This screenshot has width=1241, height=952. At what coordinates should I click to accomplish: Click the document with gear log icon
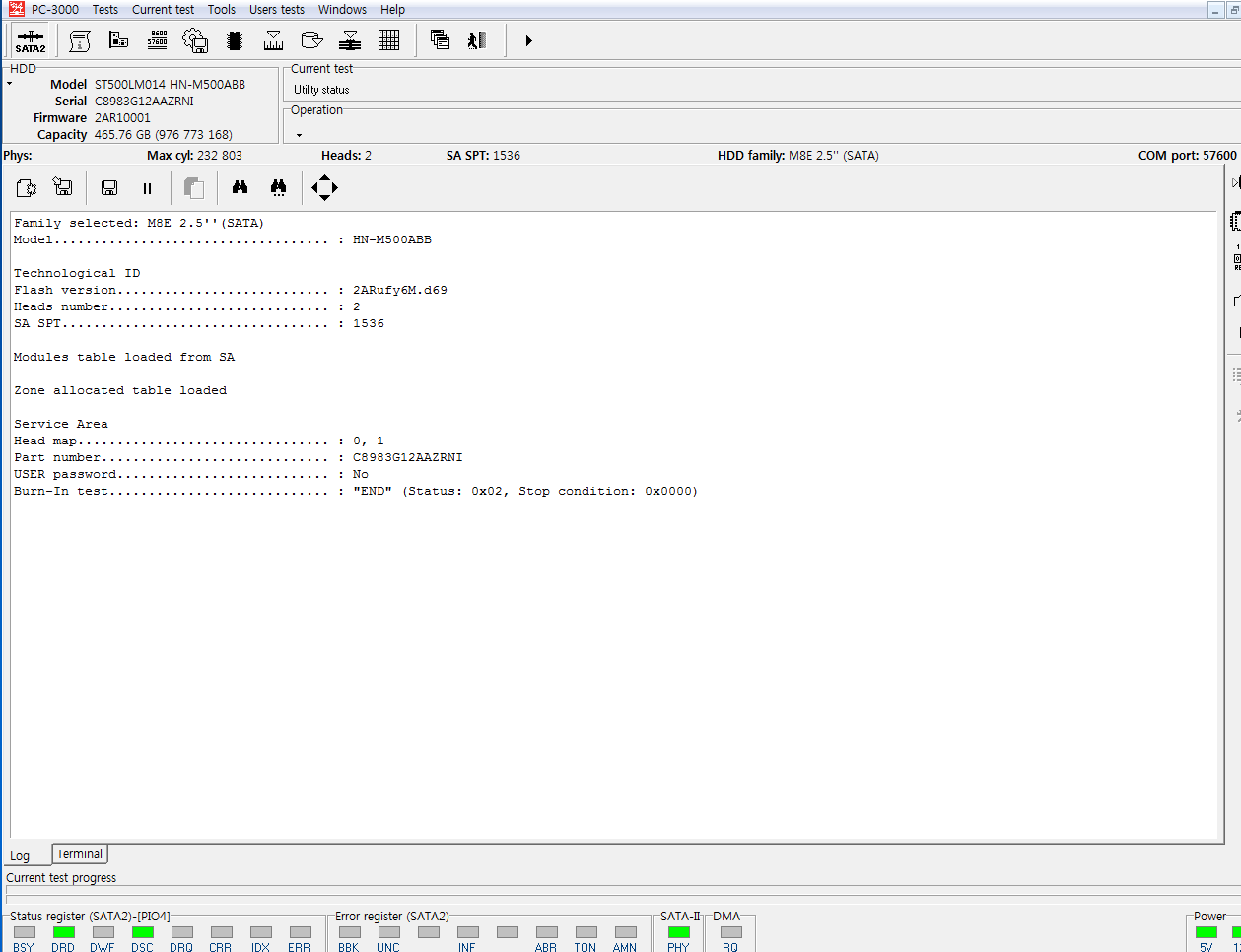point(27,187)
